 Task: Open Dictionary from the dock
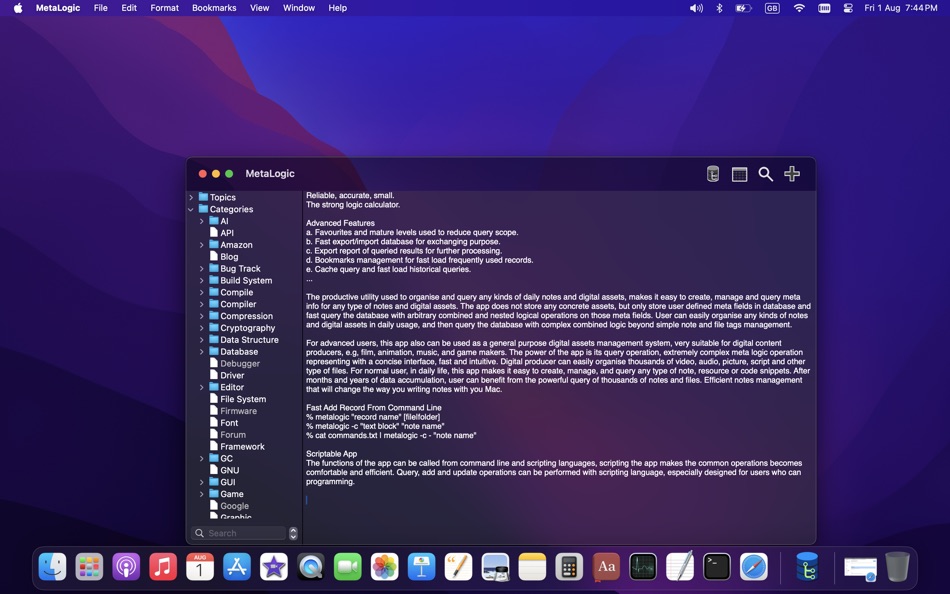click(606, 567)
